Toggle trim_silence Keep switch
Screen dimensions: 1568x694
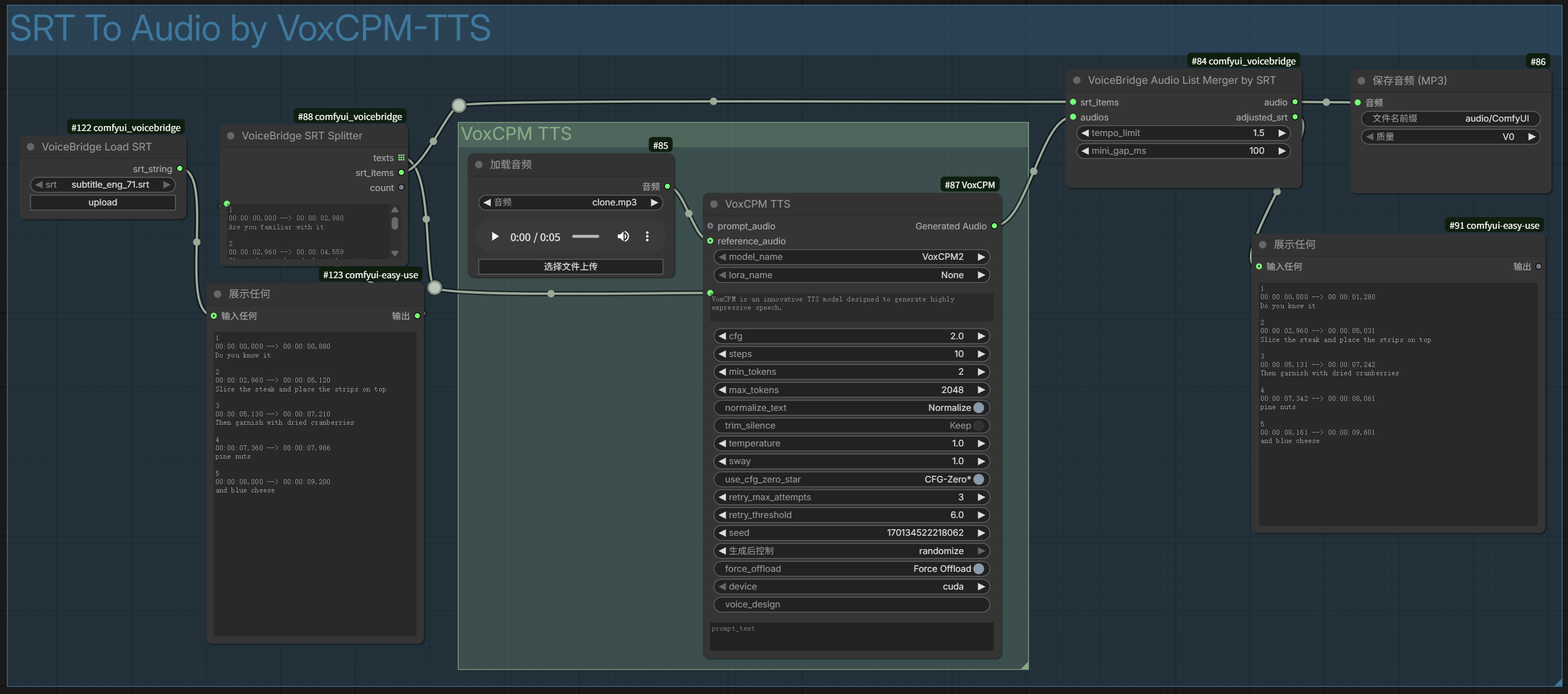tap(978, 425)
